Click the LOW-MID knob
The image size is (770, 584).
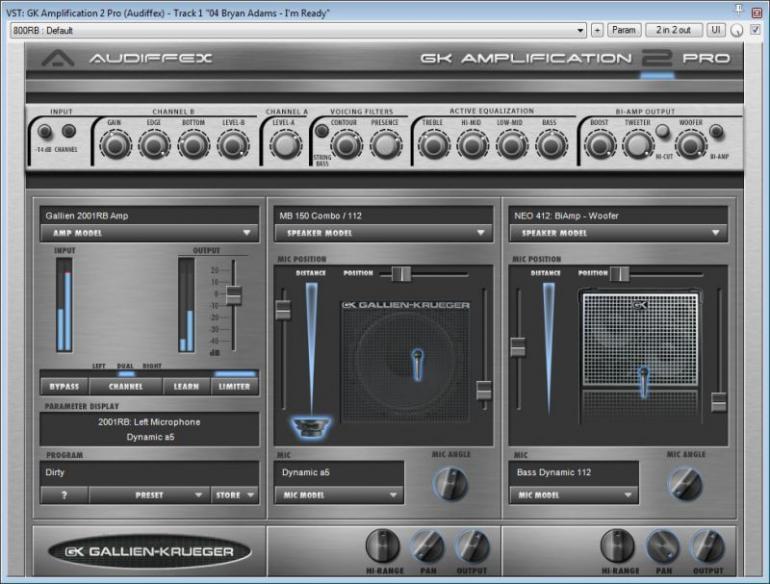[x=511, y=145]
